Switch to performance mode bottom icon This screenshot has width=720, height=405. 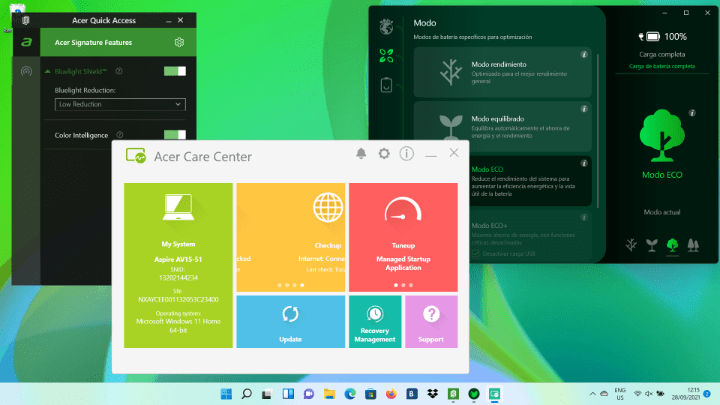pos(631,245)
